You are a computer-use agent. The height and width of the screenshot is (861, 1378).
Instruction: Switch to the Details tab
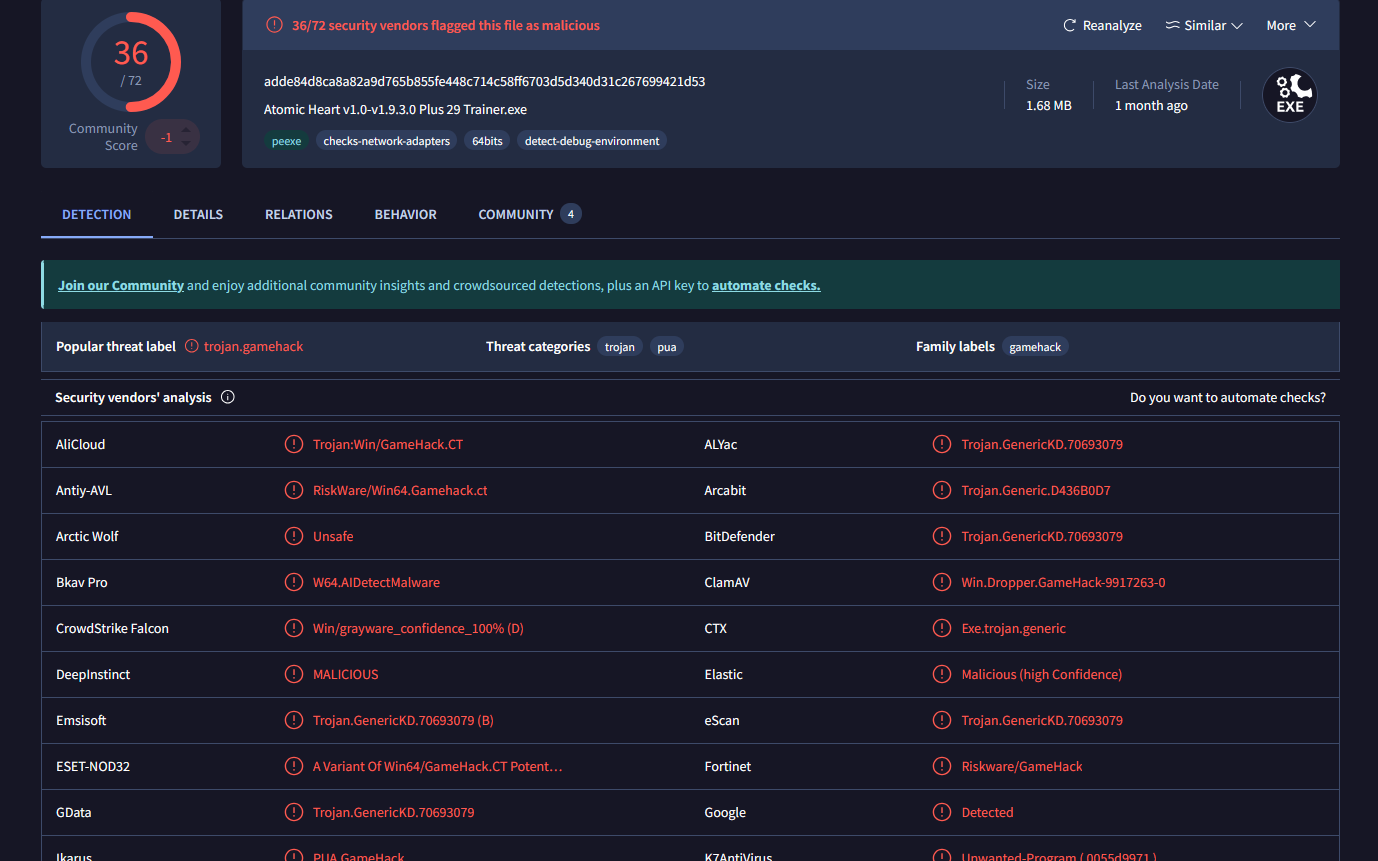click(x=198, y=215)
